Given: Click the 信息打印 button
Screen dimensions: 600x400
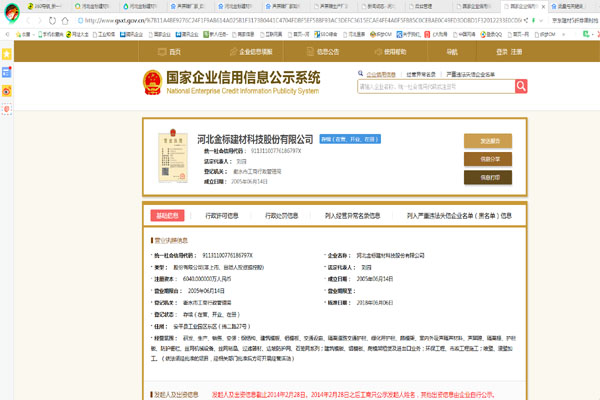Looking at the screenshot, I should coord(488,177).
